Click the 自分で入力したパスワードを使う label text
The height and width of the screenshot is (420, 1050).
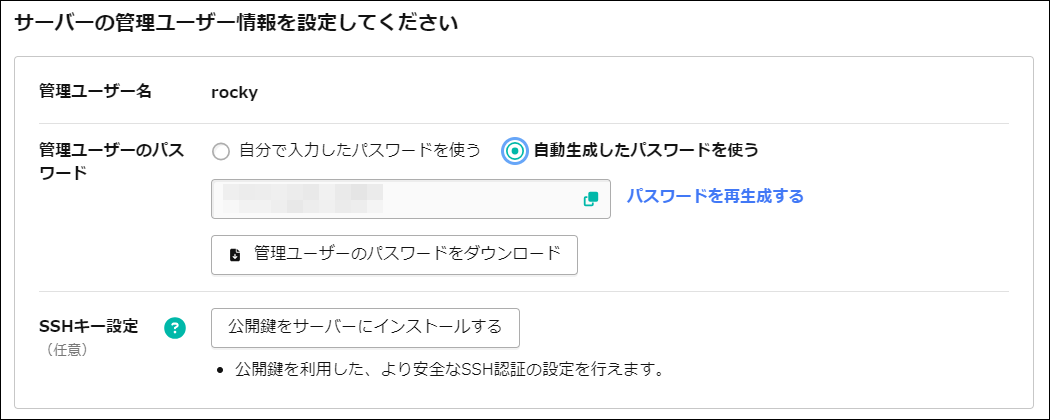click(x=360, y=151)
